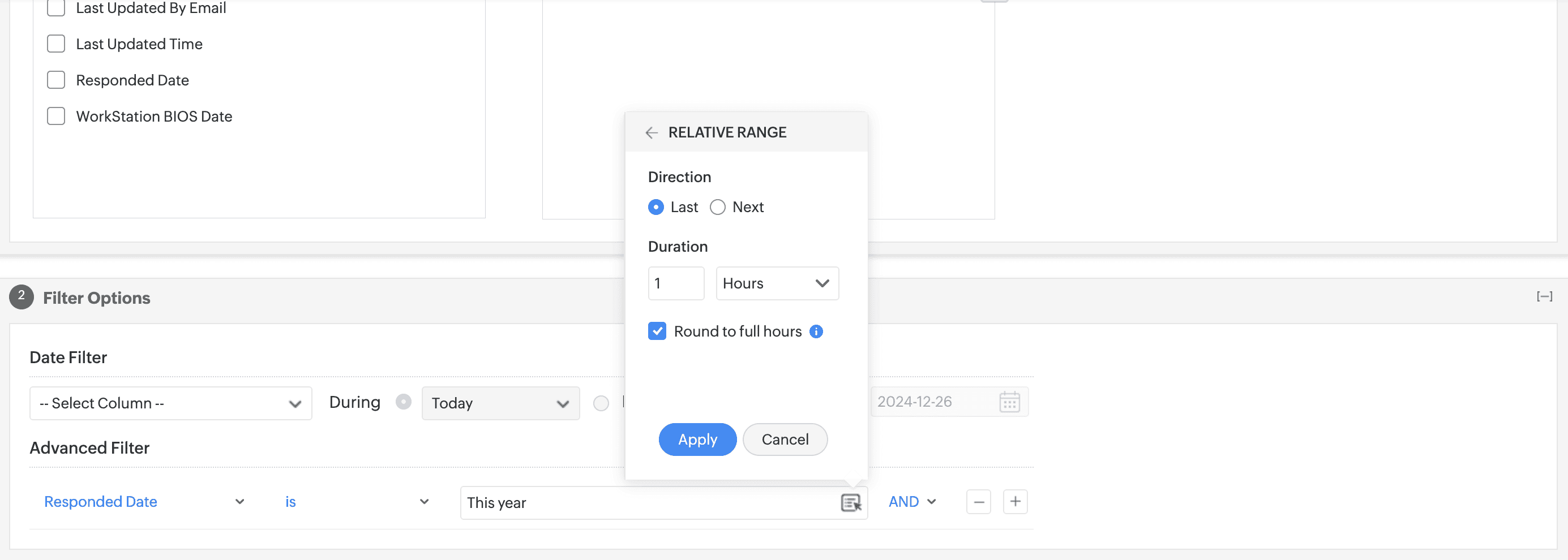Remove filter row with minus button
The width and height of the screenshot is (1568, 560).
[978, 502]
